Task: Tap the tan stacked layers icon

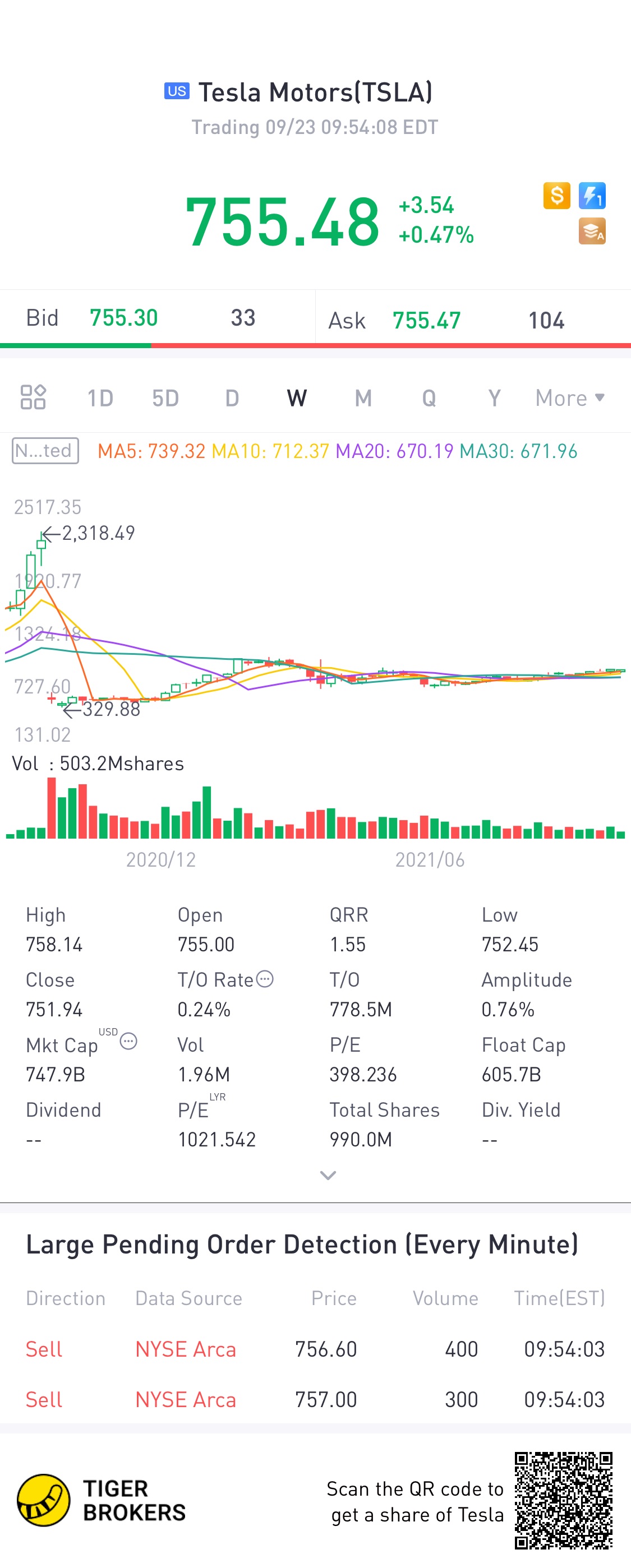Action: coord(592,232)
